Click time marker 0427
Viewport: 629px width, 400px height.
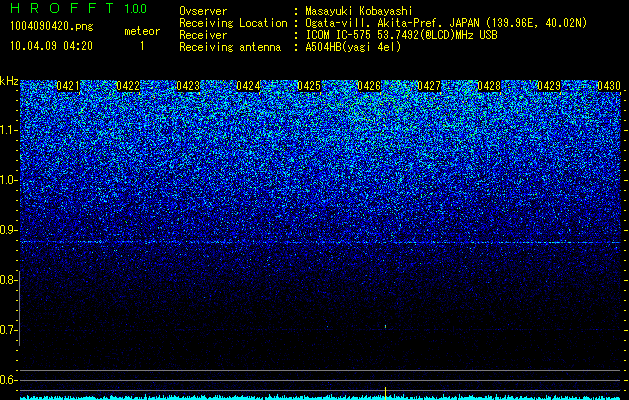(429, 86)
